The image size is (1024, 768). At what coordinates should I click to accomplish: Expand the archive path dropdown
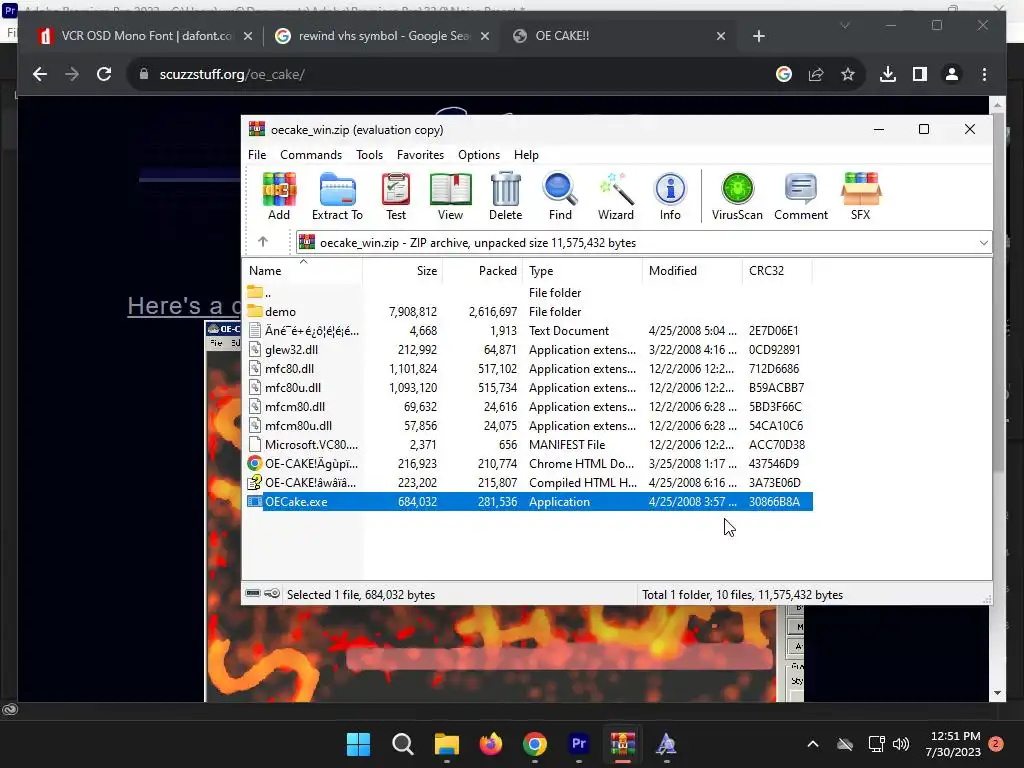coord(983,242)
